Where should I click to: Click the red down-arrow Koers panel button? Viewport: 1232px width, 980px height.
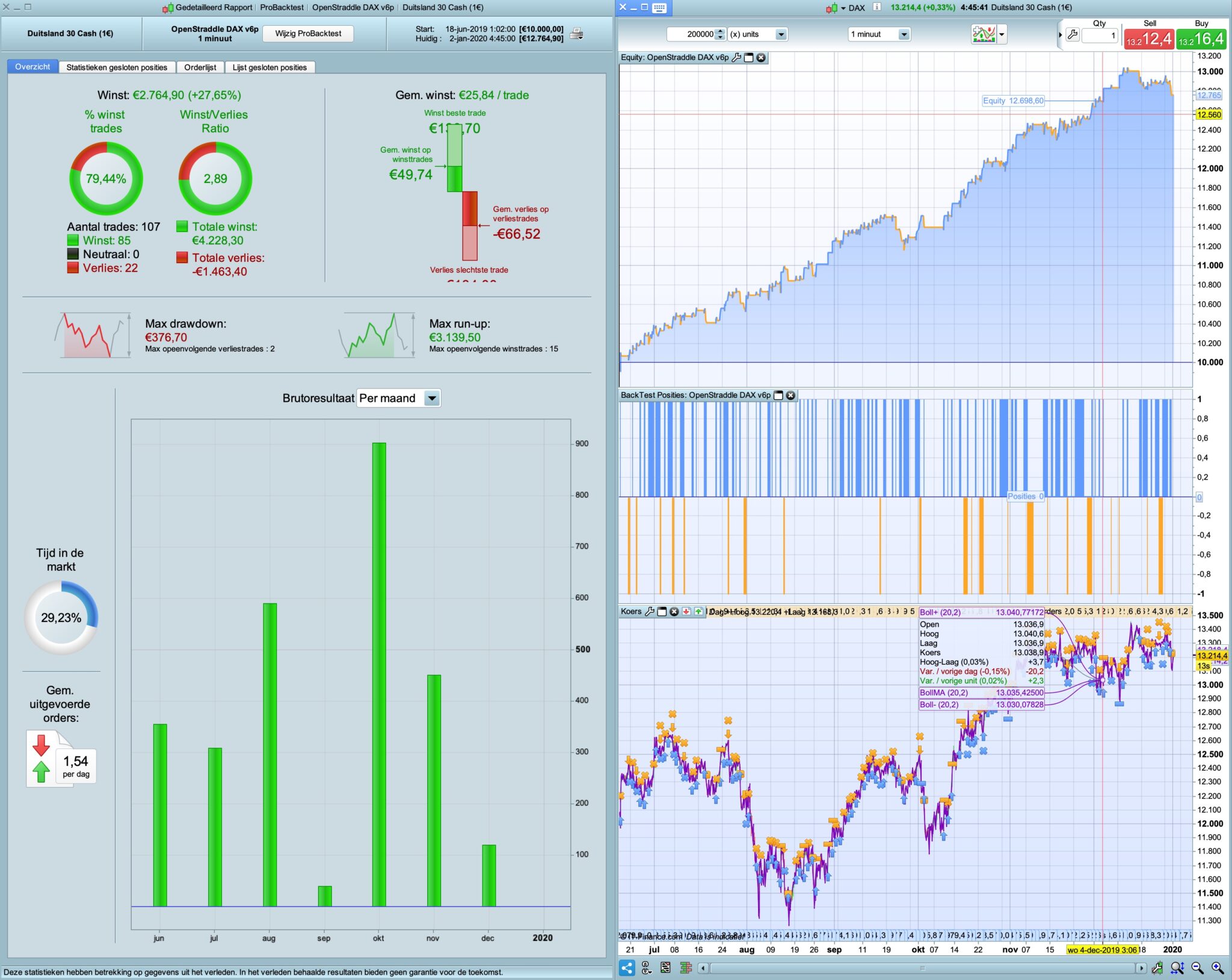[x=686, y=612]
